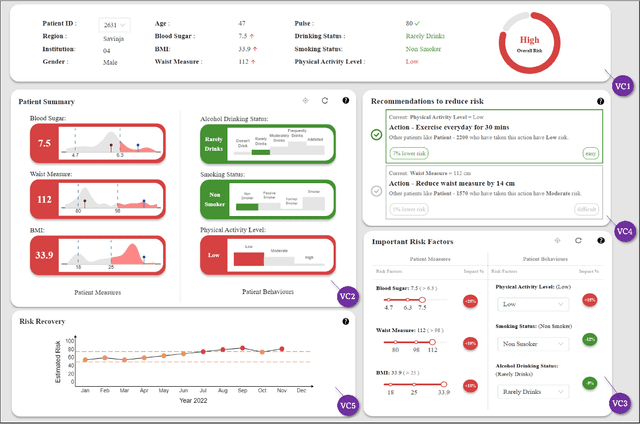Image resolution: width=640 pixels, height=424 pixels.
Task: Open the Smoking Status dropdown
Action: 530,344
